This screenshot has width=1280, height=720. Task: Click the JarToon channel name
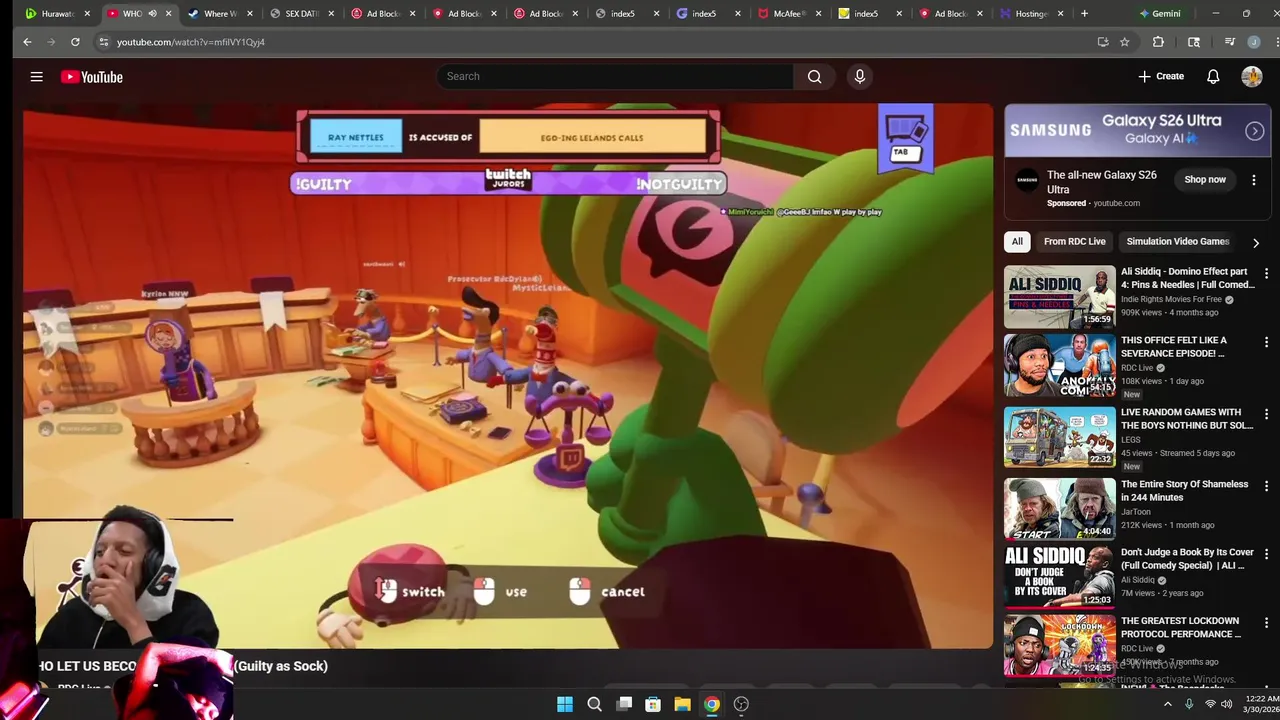pos(1136,512)
